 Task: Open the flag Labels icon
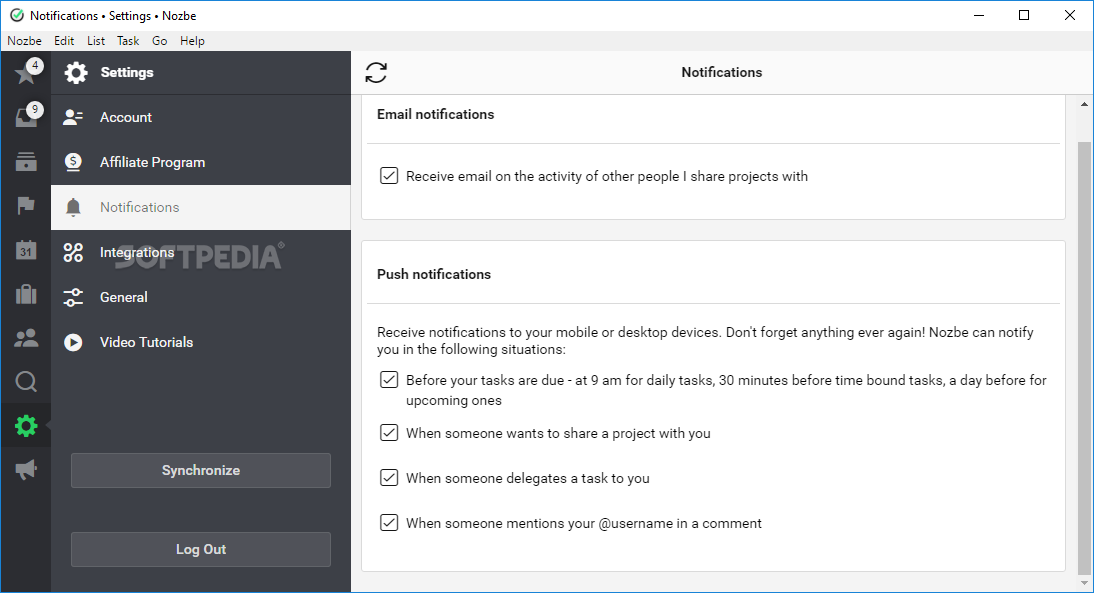[26, 206]
